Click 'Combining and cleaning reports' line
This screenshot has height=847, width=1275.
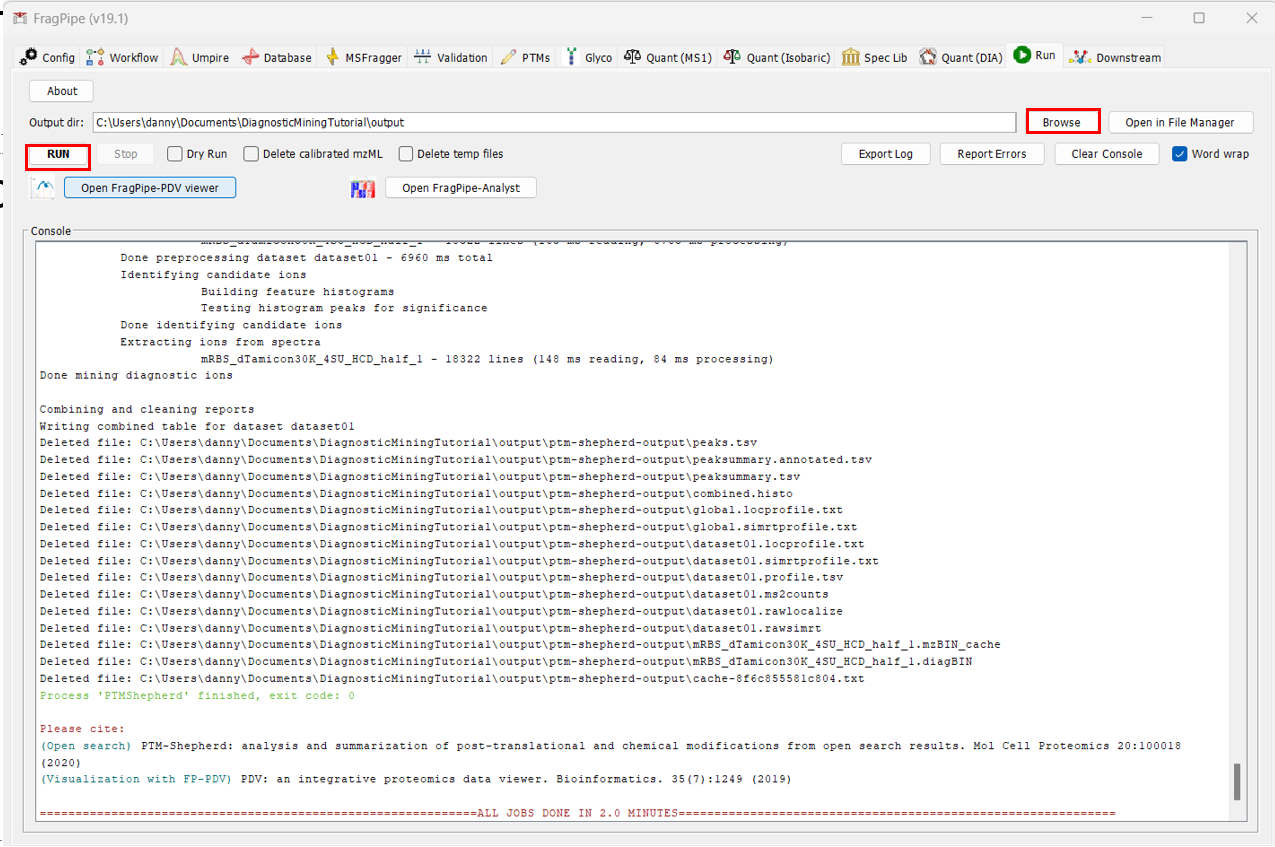point(147,409)
